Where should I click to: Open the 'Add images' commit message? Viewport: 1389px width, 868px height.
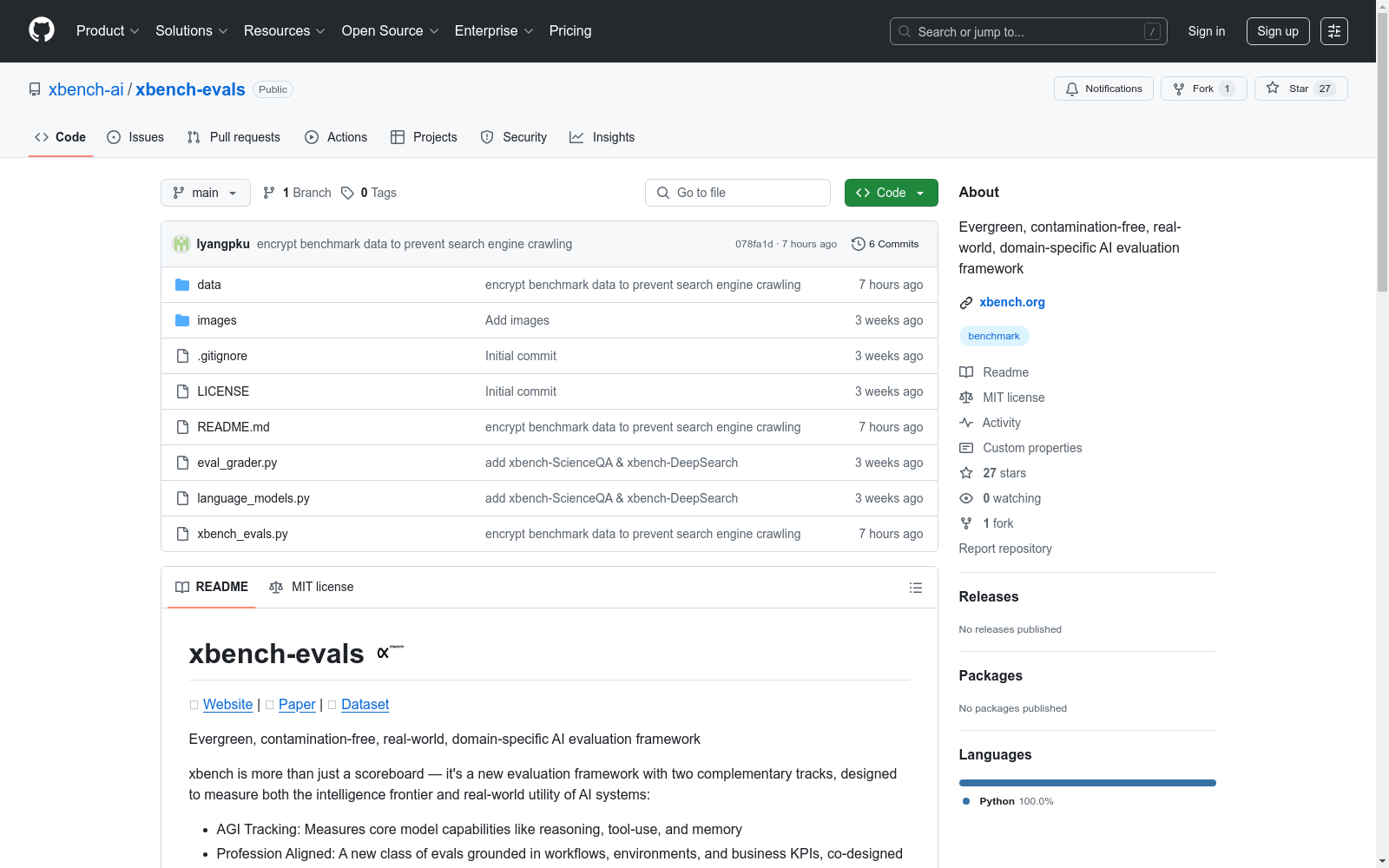point(517,320)
